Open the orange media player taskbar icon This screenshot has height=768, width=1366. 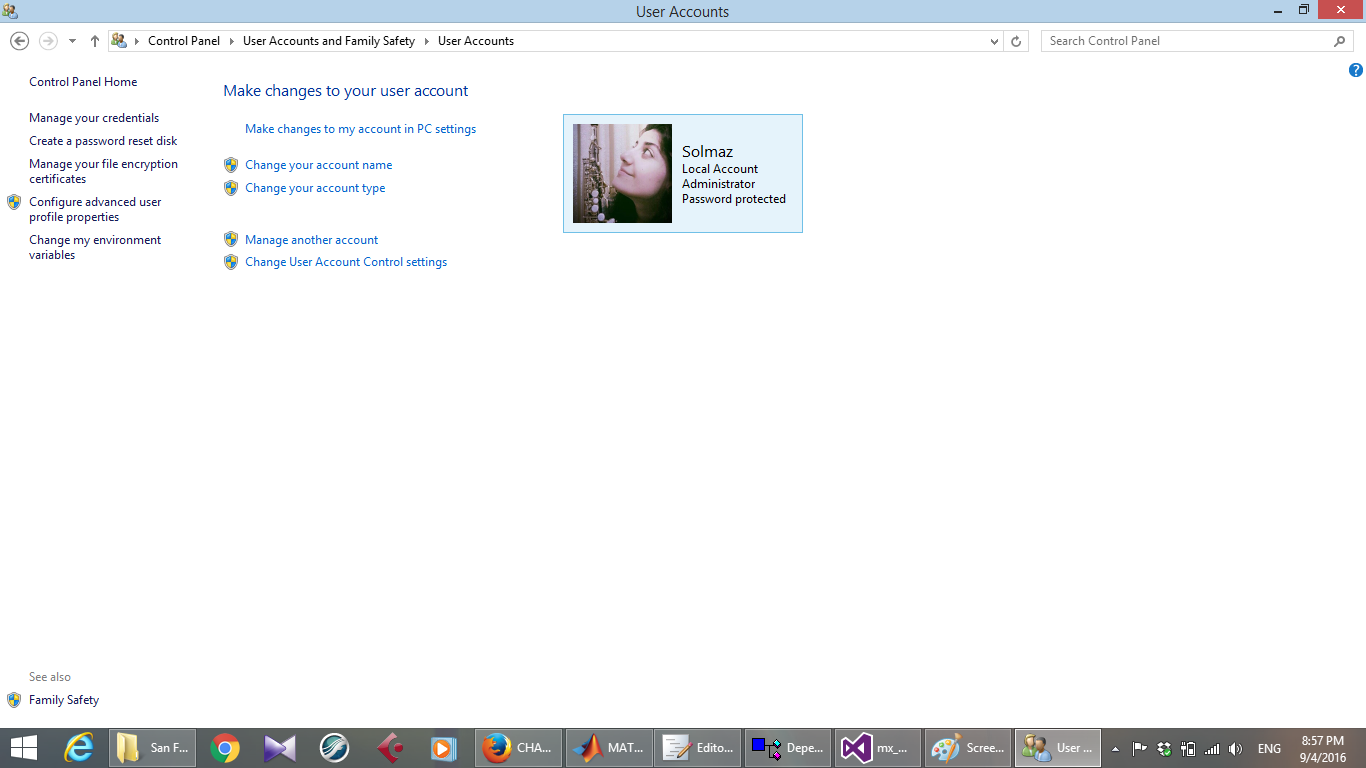[x=443, y=748]
